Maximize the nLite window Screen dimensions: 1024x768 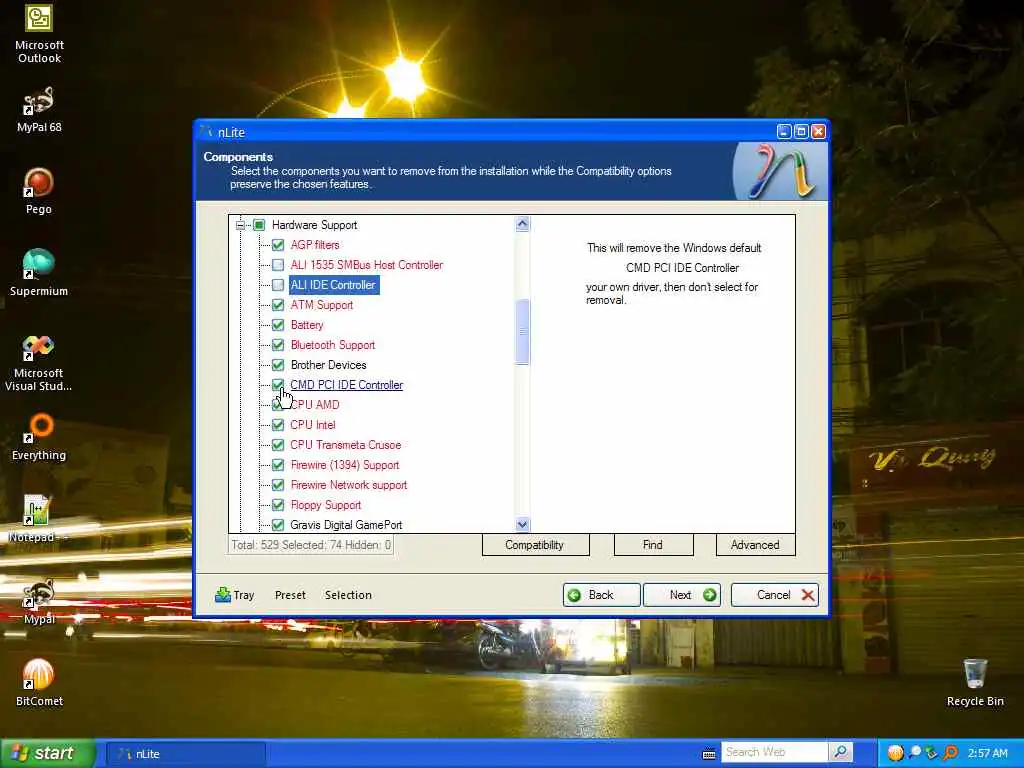pyautogui.click(x=801, y=131)
